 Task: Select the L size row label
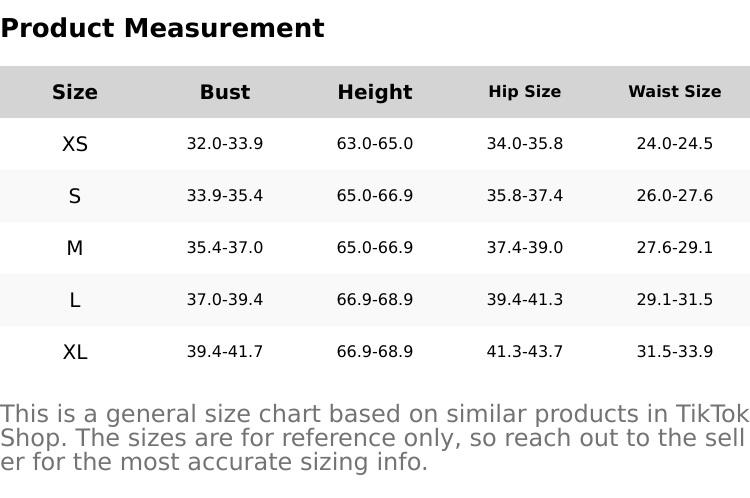click(75, 300)
